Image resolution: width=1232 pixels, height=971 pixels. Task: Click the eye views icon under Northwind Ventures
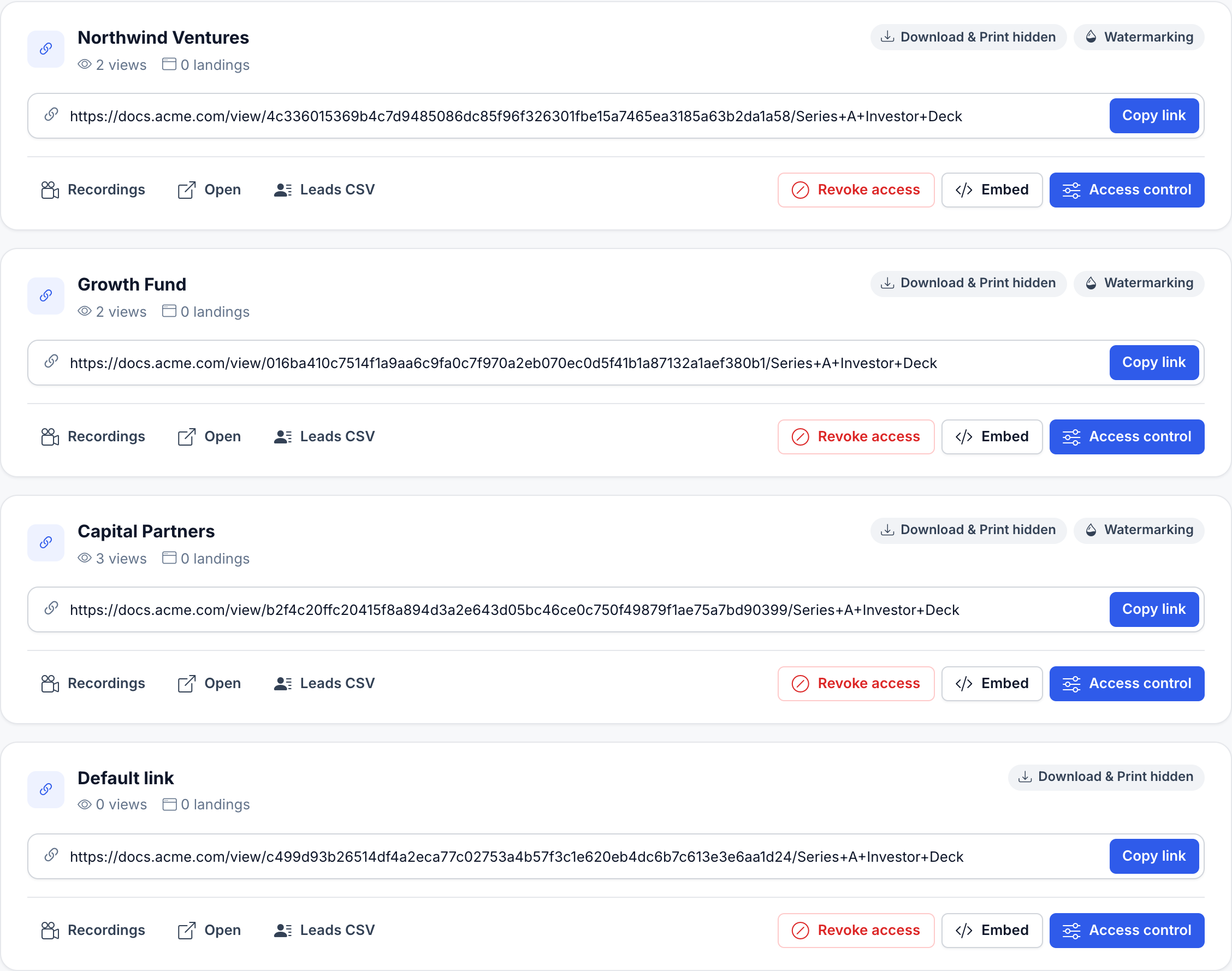(x=85, y=64)
